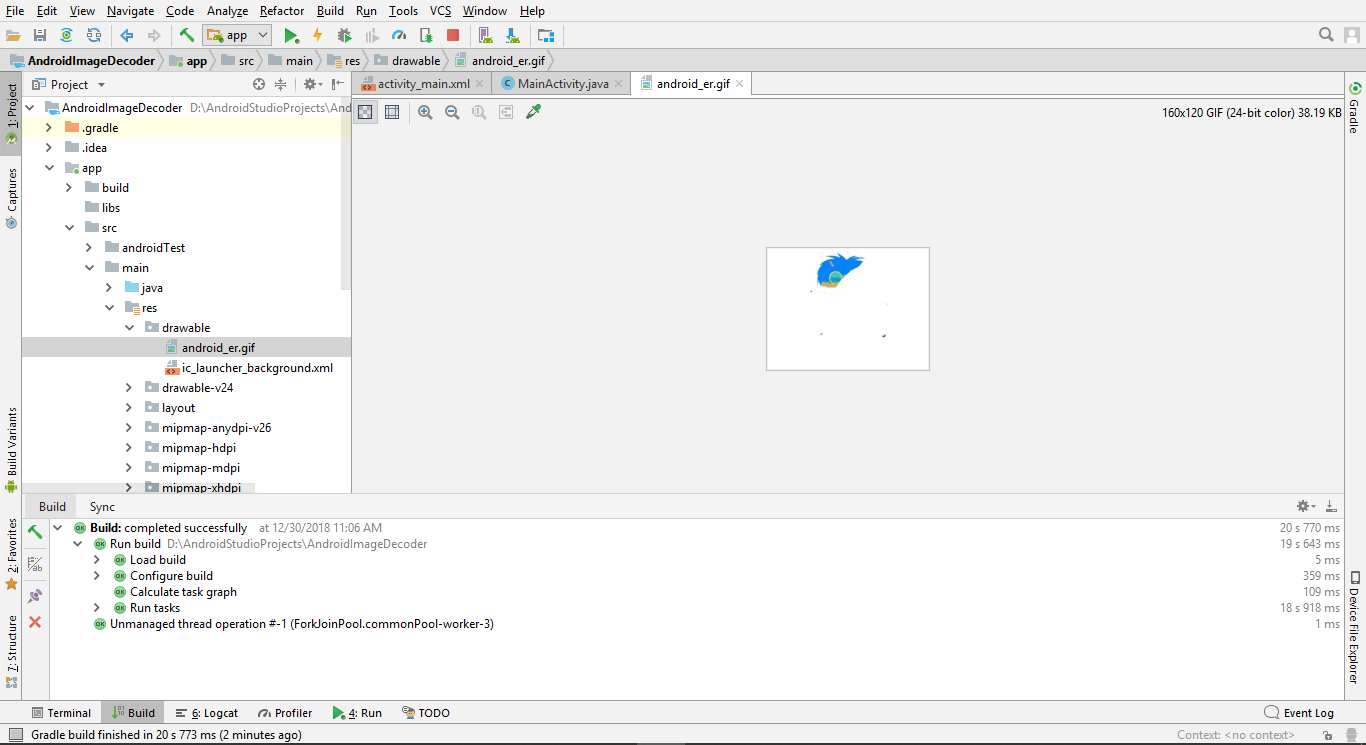Viewport: 1366px width, 745px height.
Task: Pick a color with the eyedropper tool
Action: coord(533,112)
